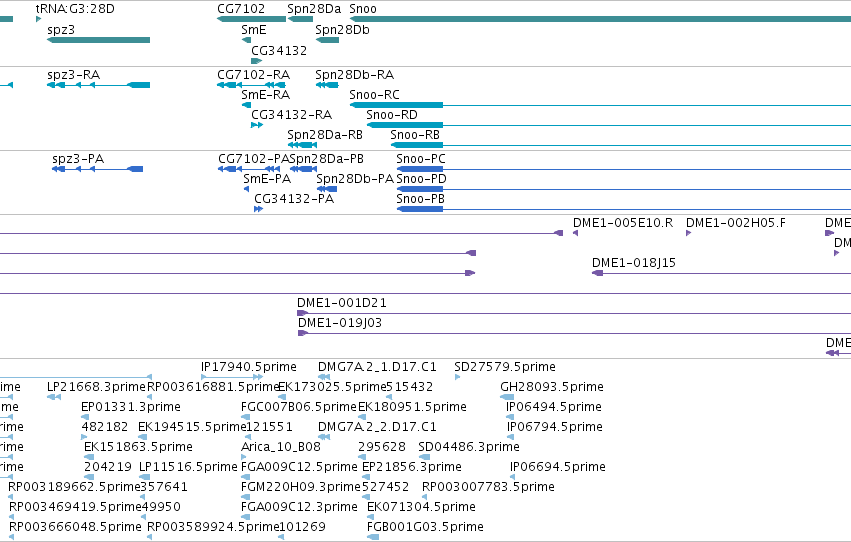
Task: Select the Spn28Db-PA protein feature
Action: click(327, 189)
